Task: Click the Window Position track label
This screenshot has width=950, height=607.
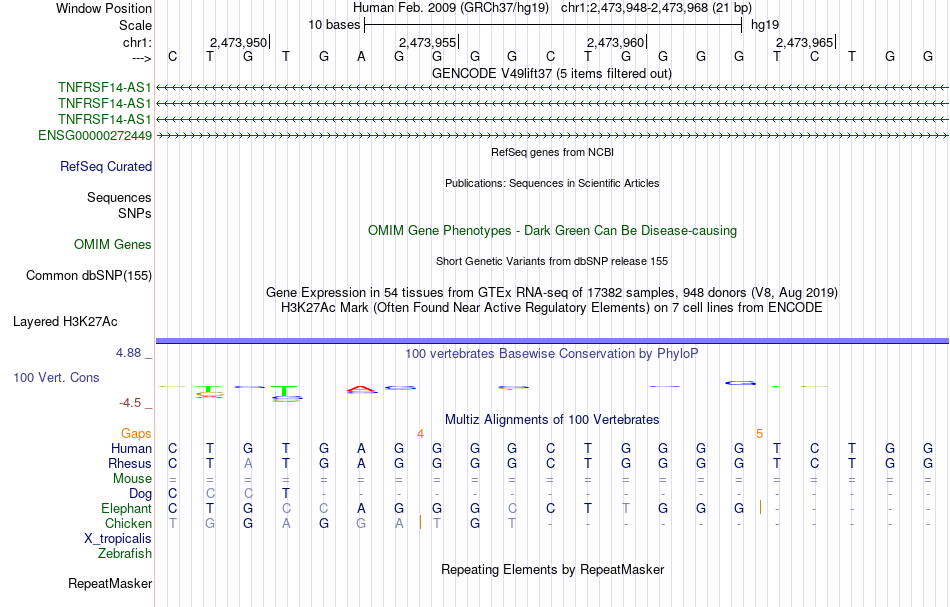Action: point(104,8)
